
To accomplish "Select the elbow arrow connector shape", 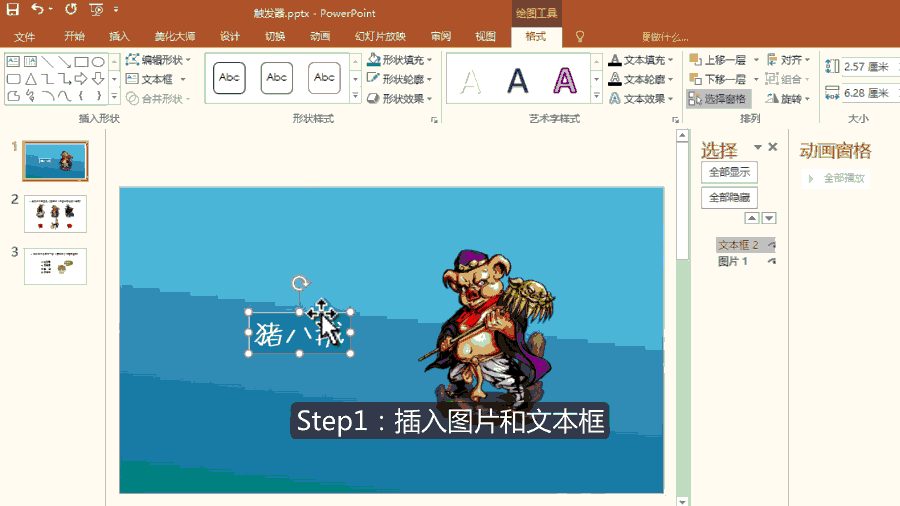I will coord(64,79).
